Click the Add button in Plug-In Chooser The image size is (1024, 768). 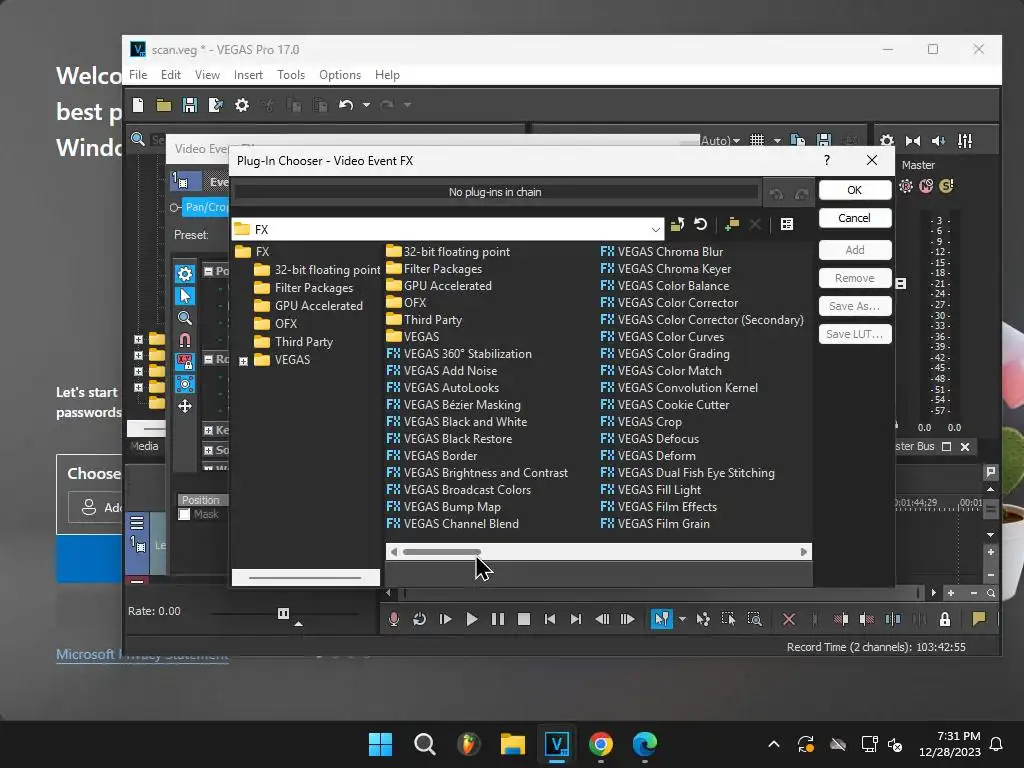[855, 250]
